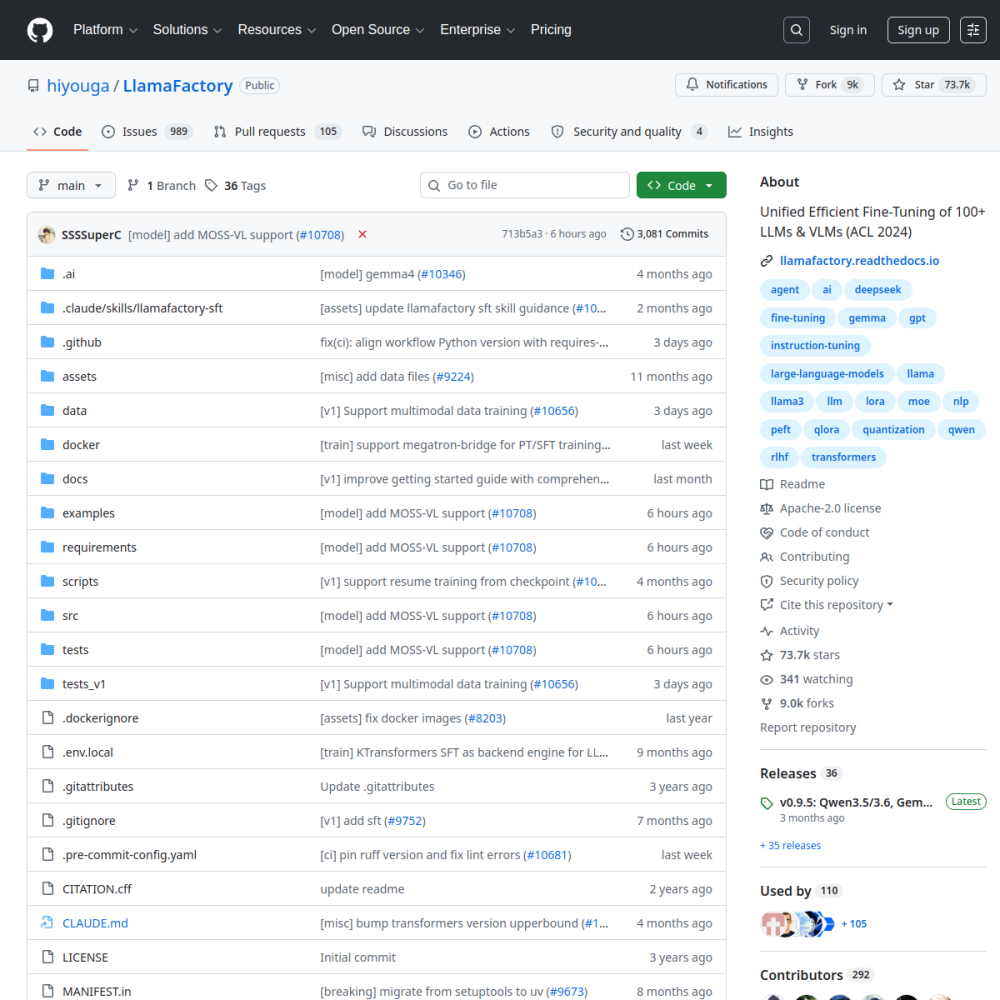This screenshot has width=1000, height=1000.
Task: Click the + 35 releases link
Action: pyautogui.click(x=790, y=845)
